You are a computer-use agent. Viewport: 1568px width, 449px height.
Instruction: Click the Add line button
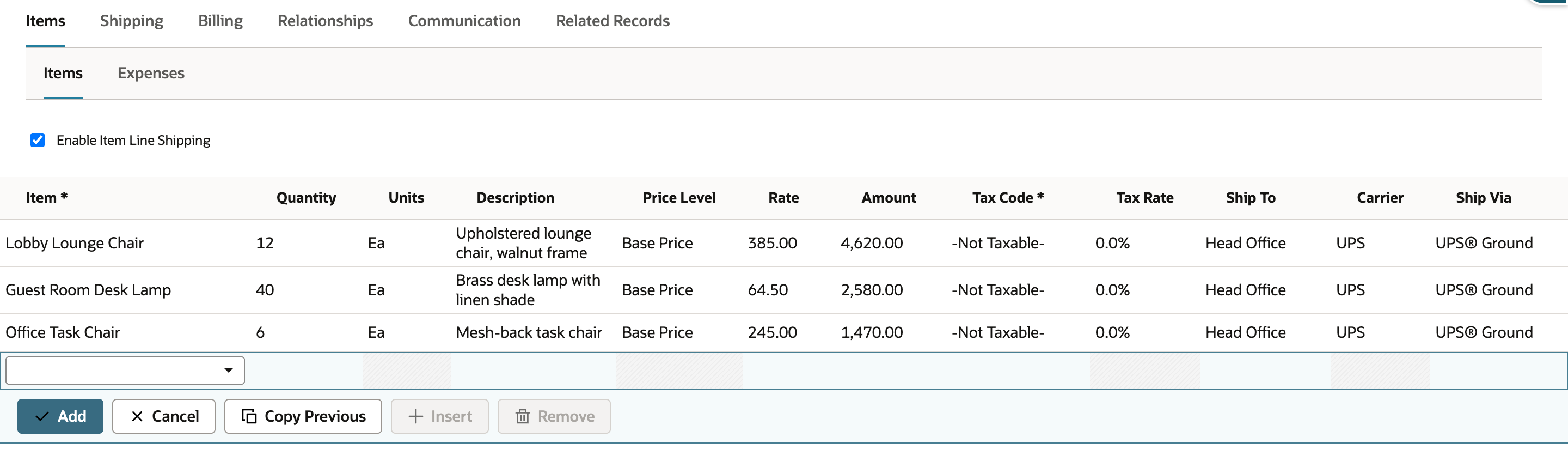point(60,416)
